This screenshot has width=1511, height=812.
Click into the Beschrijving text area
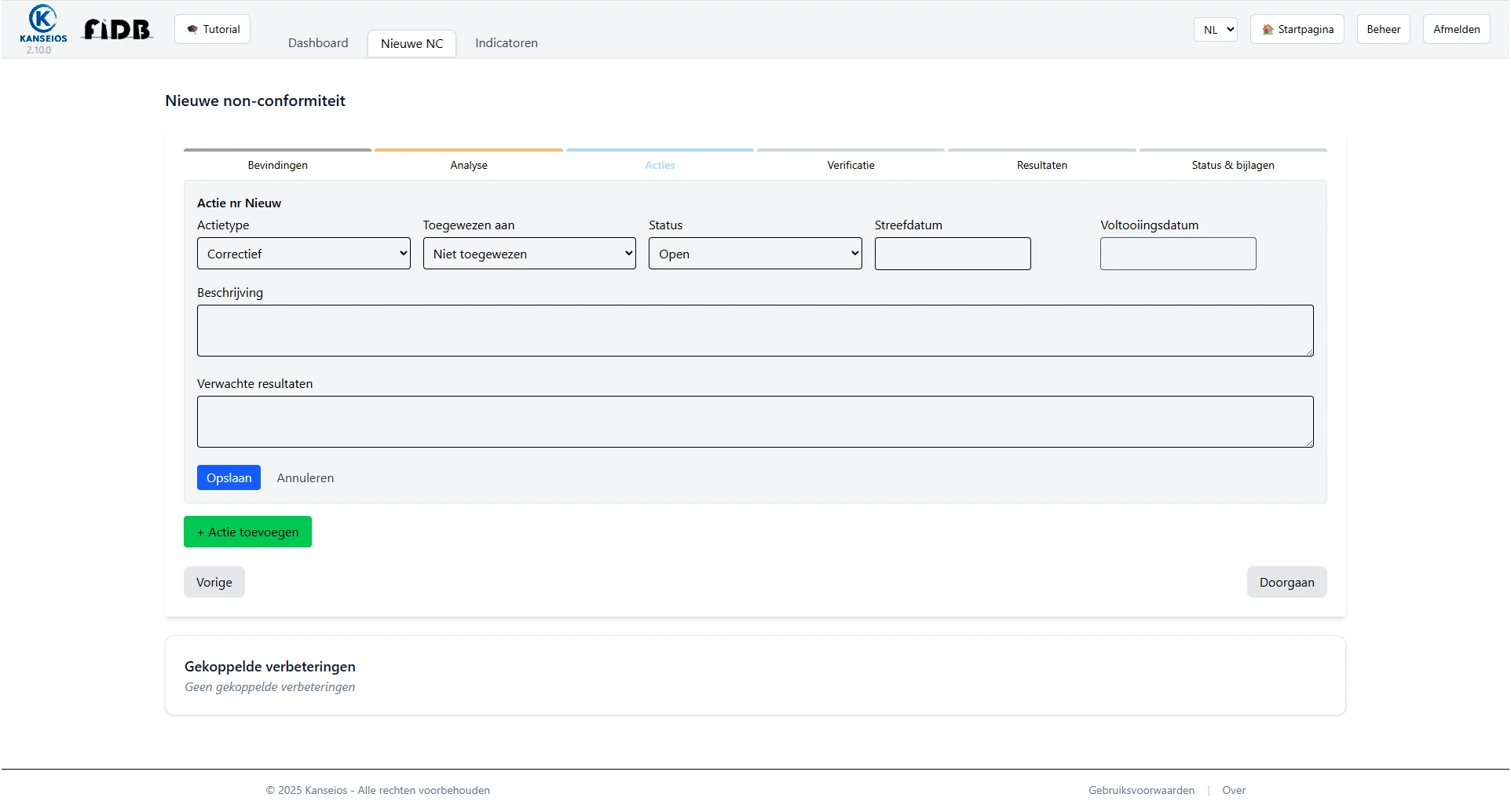(755, 331)
